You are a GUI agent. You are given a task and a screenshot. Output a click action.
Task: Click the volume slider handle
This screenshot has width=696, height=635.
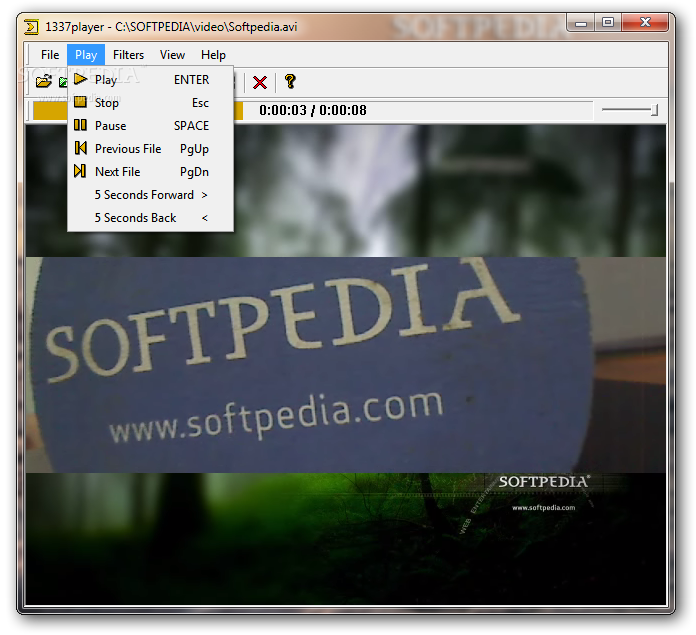tap(654, 110)
